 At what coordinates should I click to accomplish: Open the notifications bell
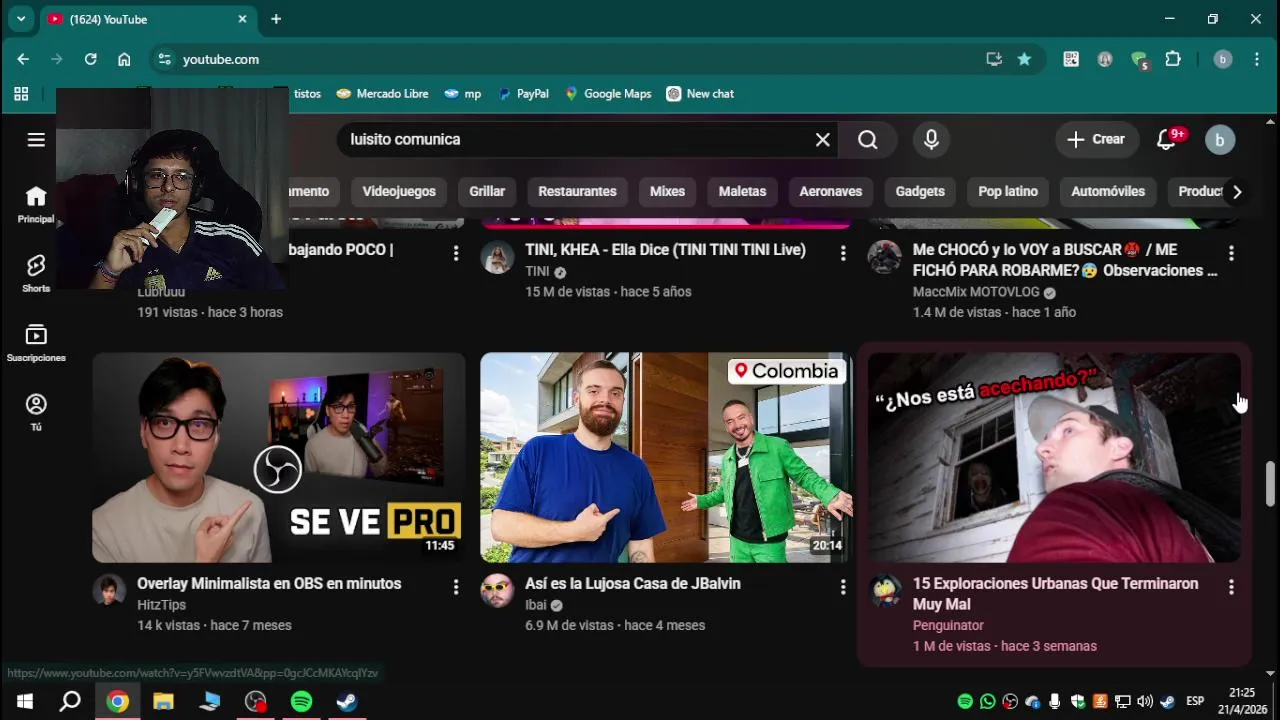[x=1166, y=140]
